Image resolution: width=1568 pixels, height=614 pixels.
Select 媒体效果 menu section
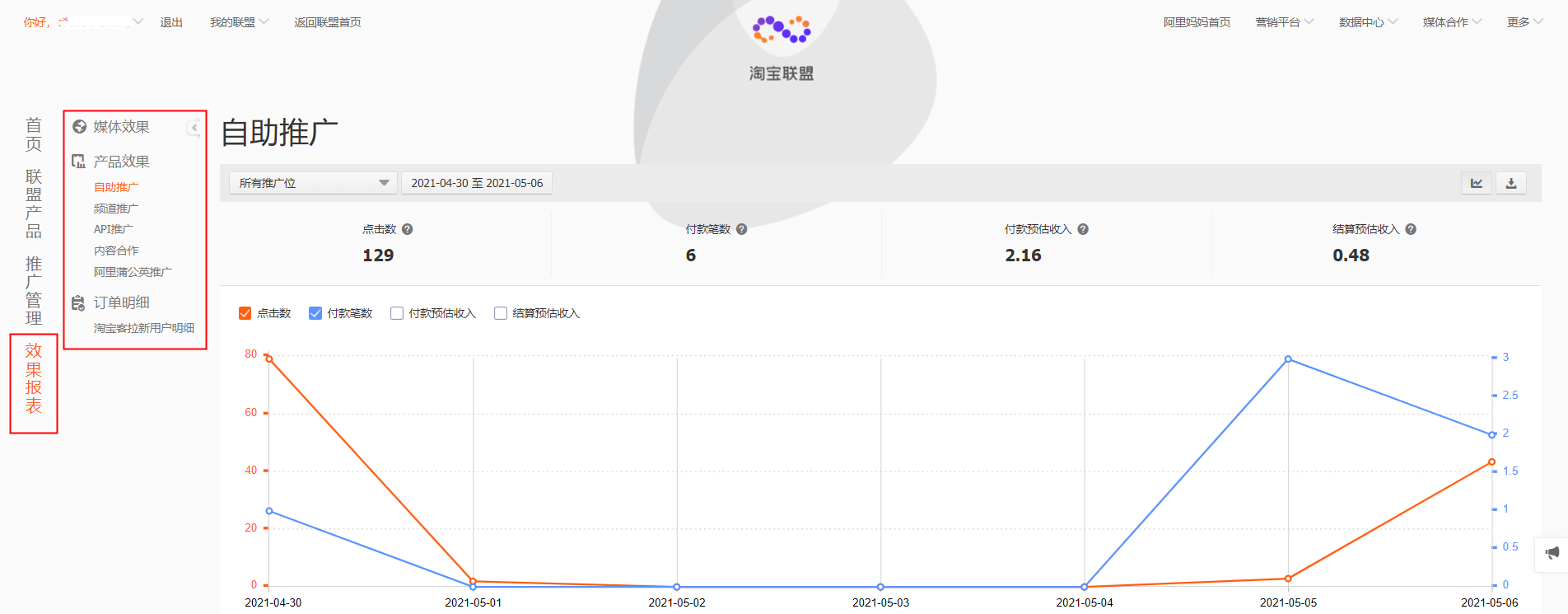click(121, 127)
